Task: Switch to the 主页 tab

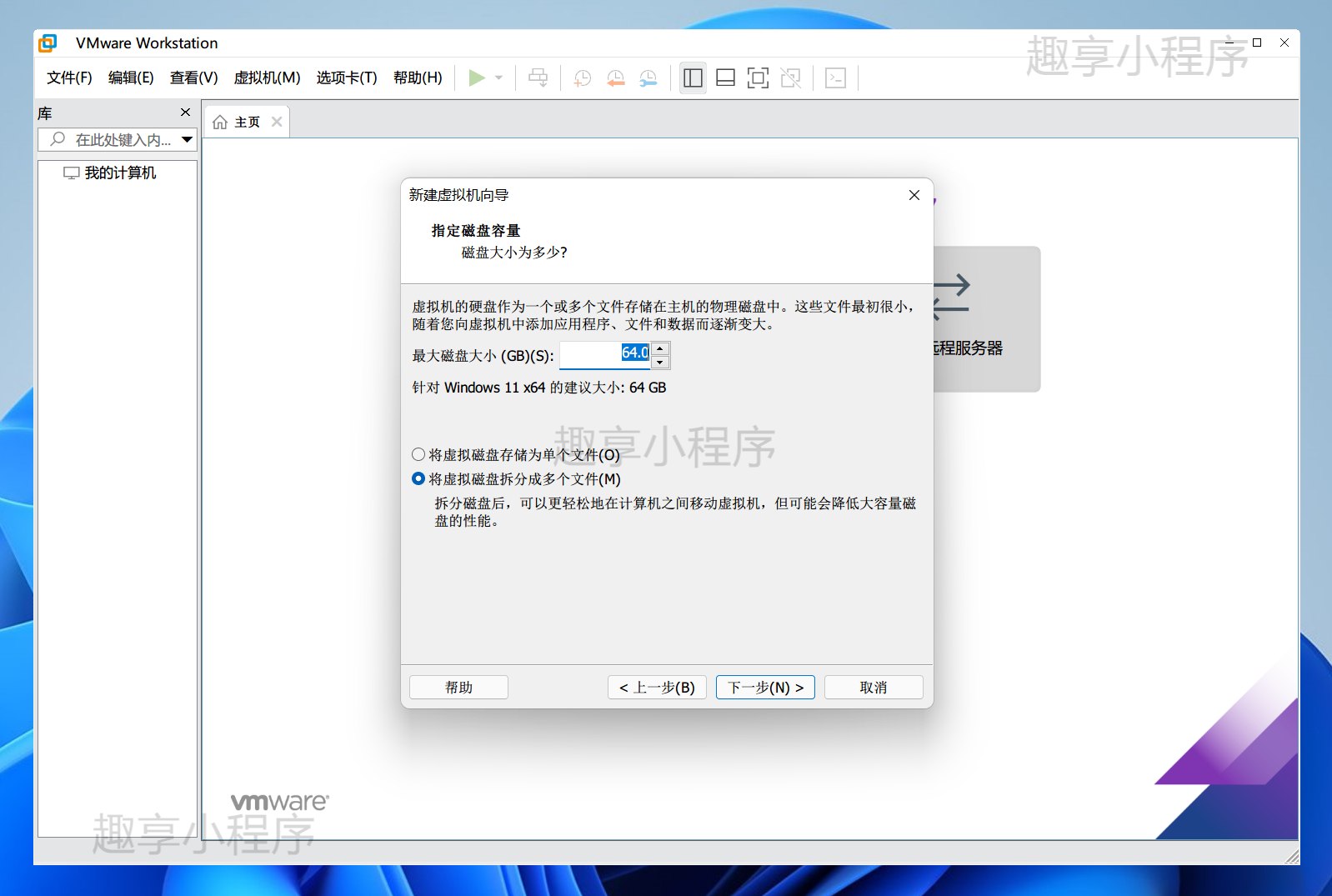Action: coord(247,122)
